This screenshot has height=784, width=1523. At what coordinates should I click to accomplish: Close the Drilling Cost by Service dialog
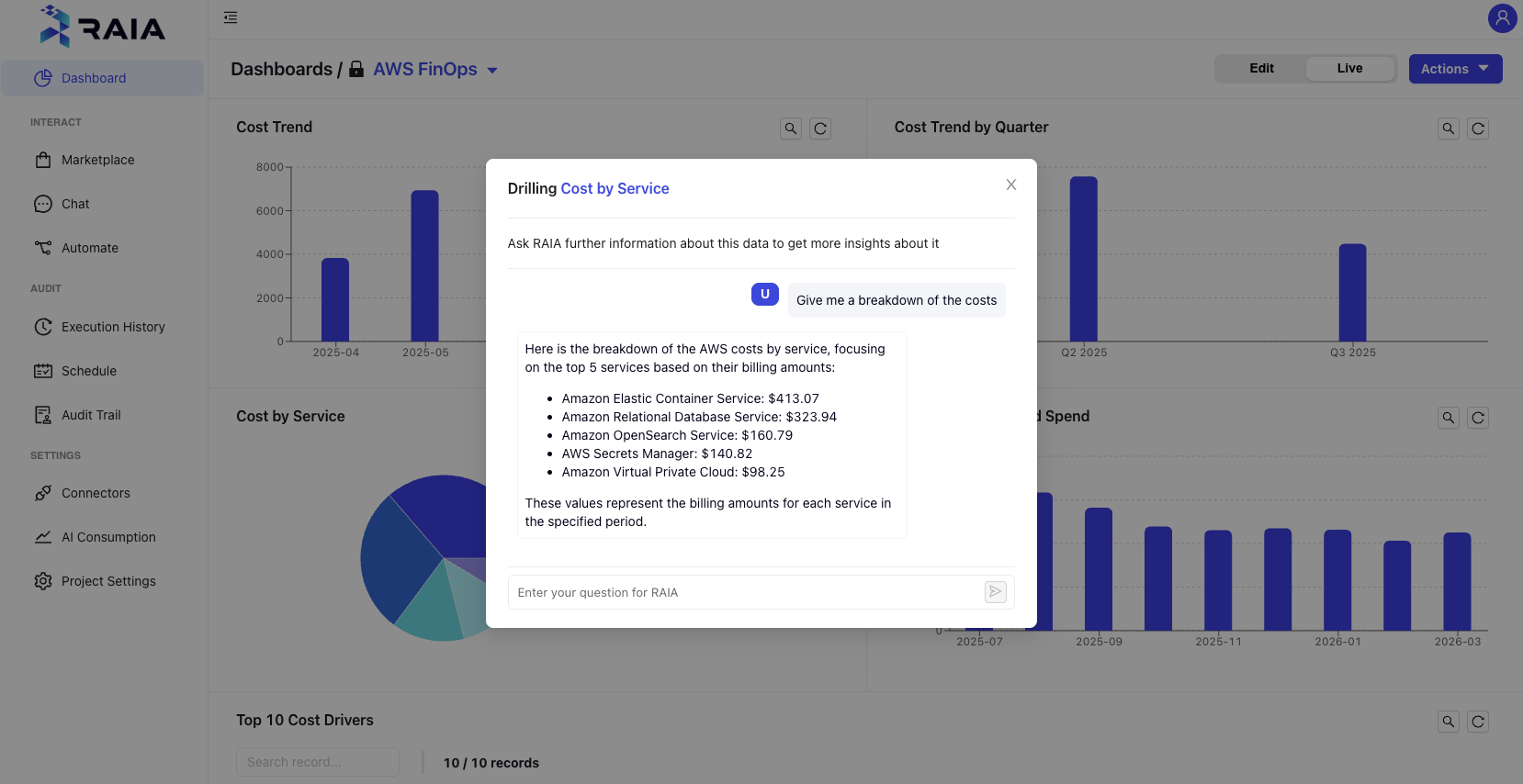1010,185
